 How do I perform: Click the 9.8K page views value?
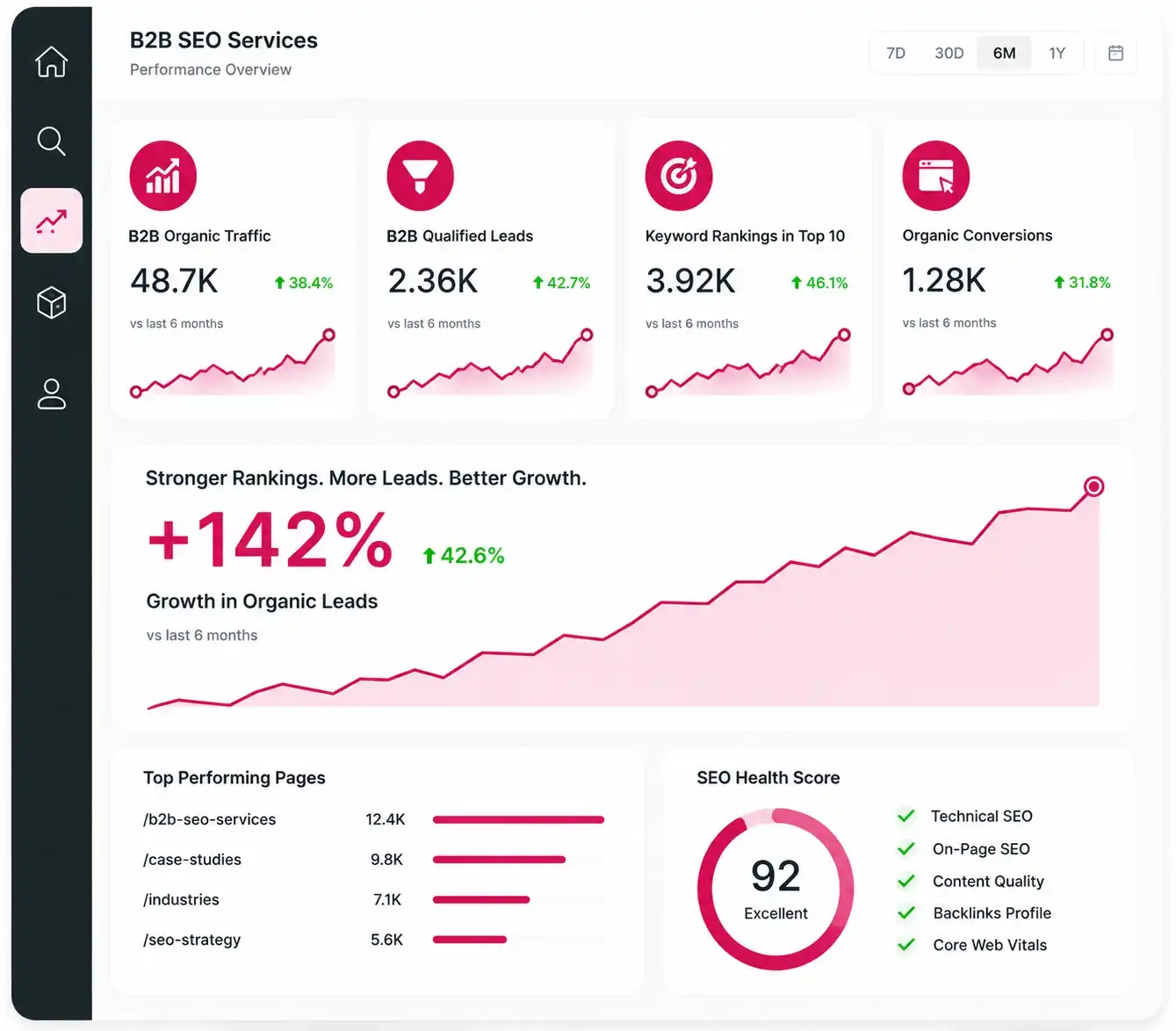tap(386, 860)
